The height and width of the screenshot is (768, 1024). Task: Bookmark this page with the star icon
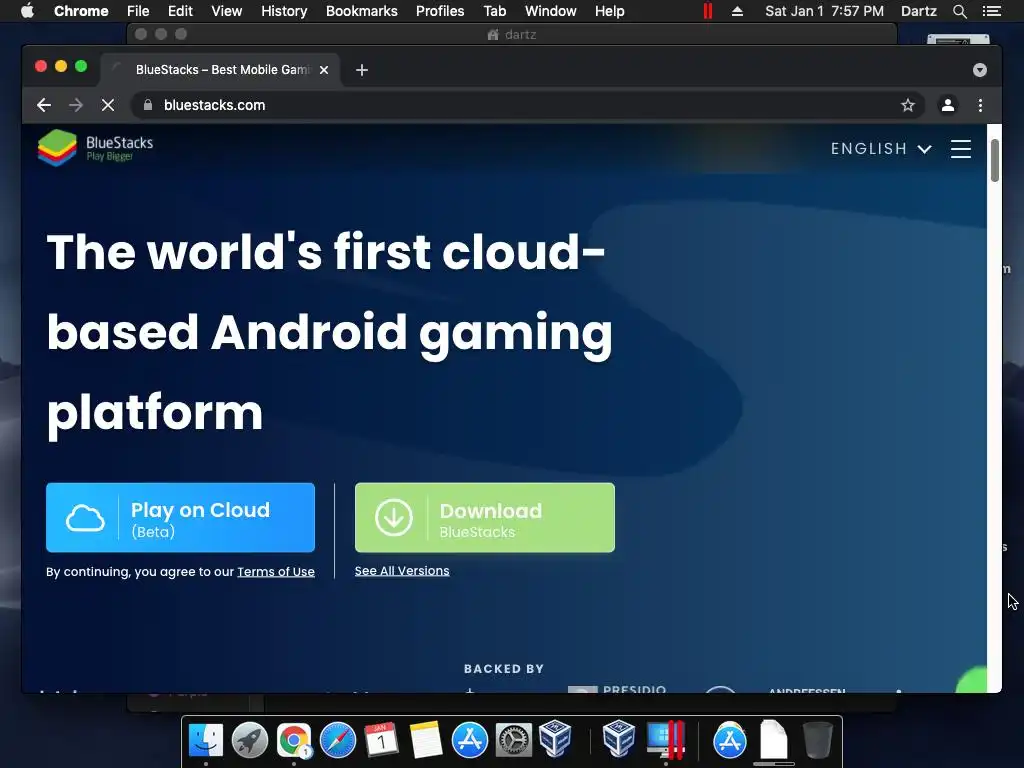tap(908, 105)
